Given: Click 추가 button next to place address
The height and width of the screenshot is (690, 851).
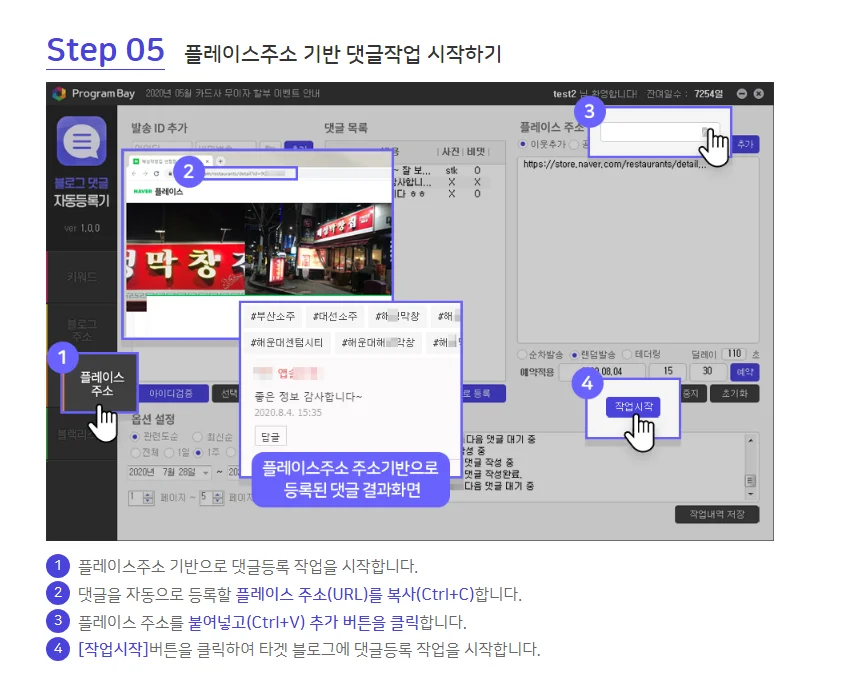Looking at the screenshot, I should coord(745,144).
